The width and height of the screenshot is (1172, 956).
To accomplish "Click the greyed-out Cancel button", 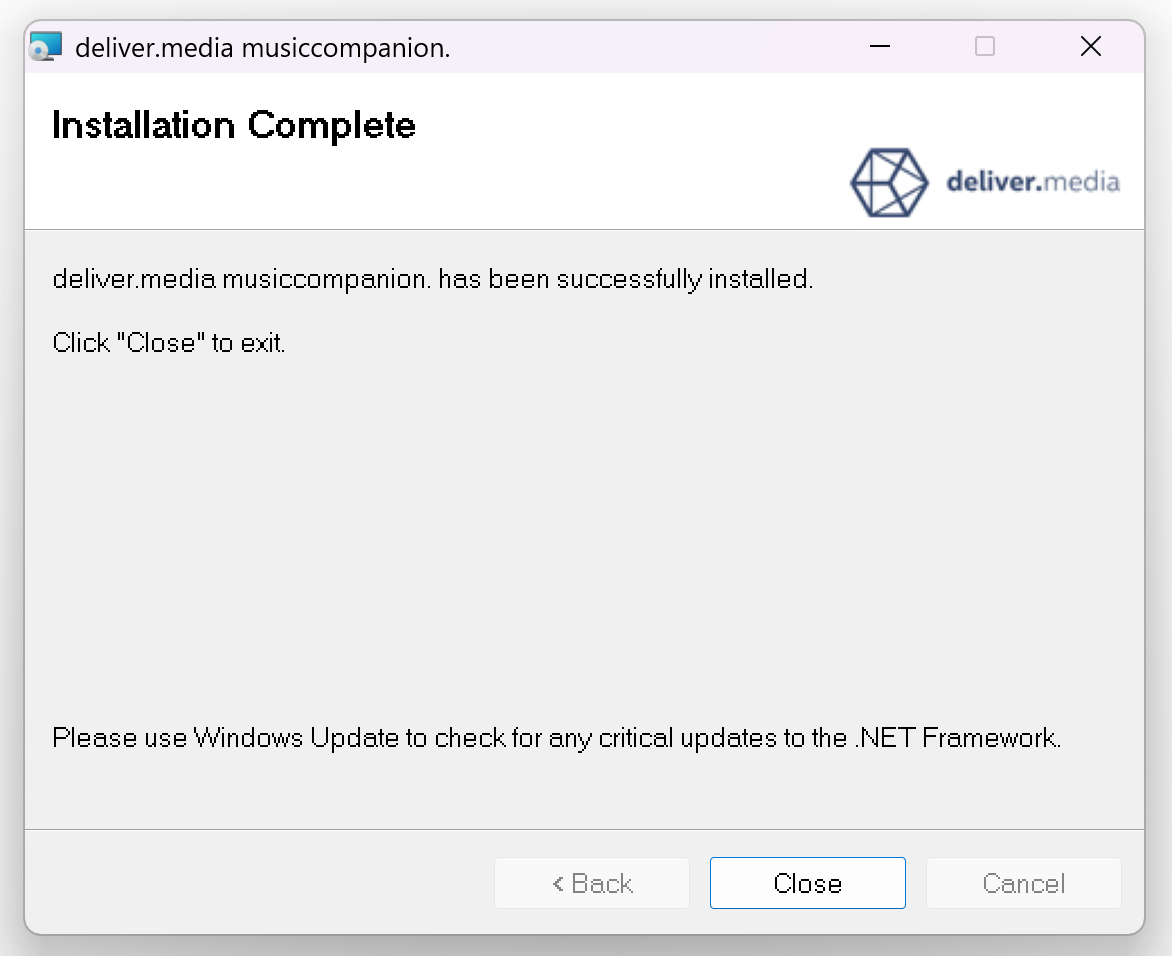I will (x=1023, y=883).
